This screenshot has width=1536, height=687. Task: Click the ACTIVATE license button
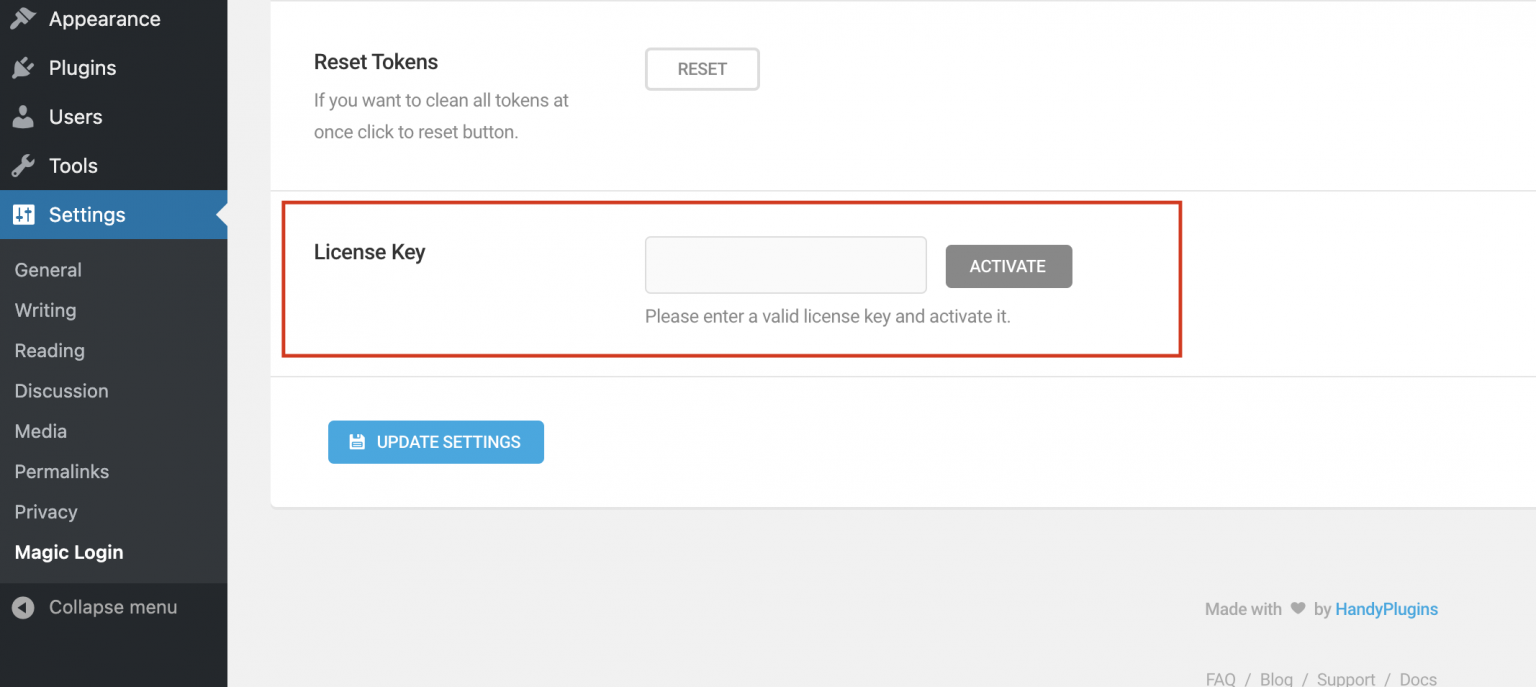coord(1008,266)
